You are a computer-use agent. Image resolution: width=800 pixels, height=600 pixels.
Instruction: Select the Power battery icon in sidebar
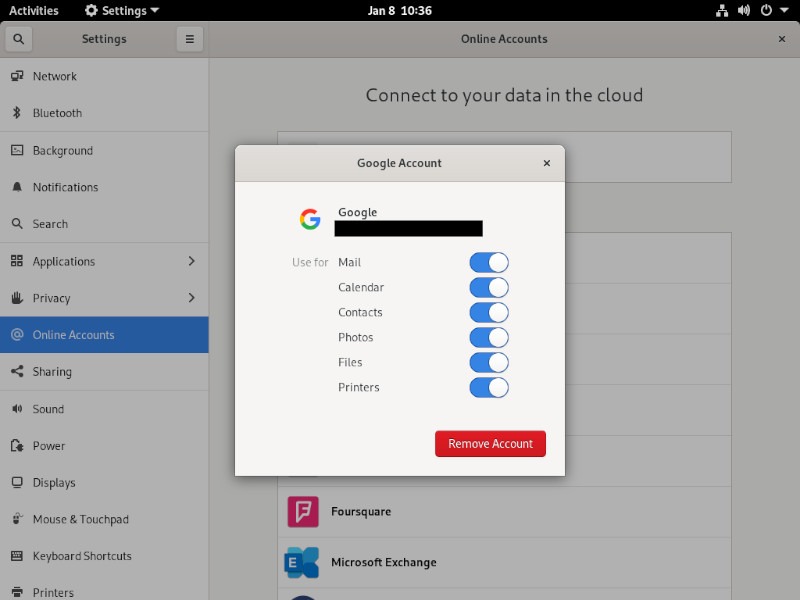(x=17, y=446)
